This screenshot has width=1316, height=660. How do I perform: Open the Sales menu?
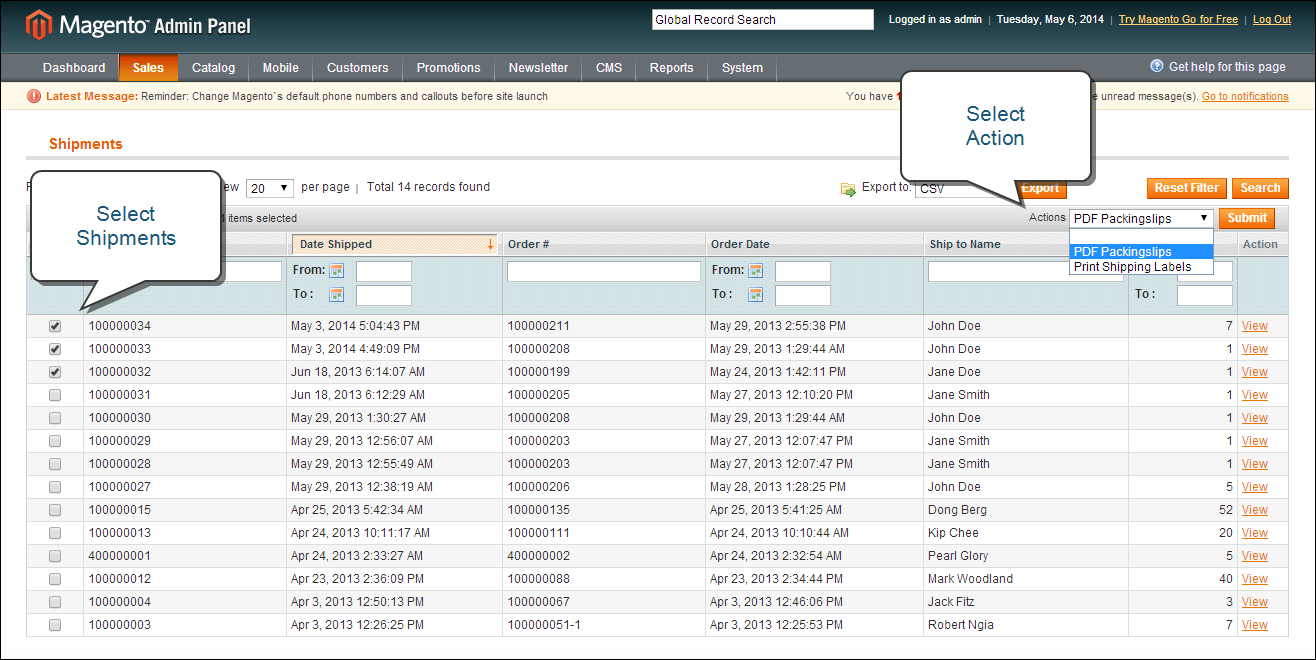pyautogui.click(x=148, y=68)
